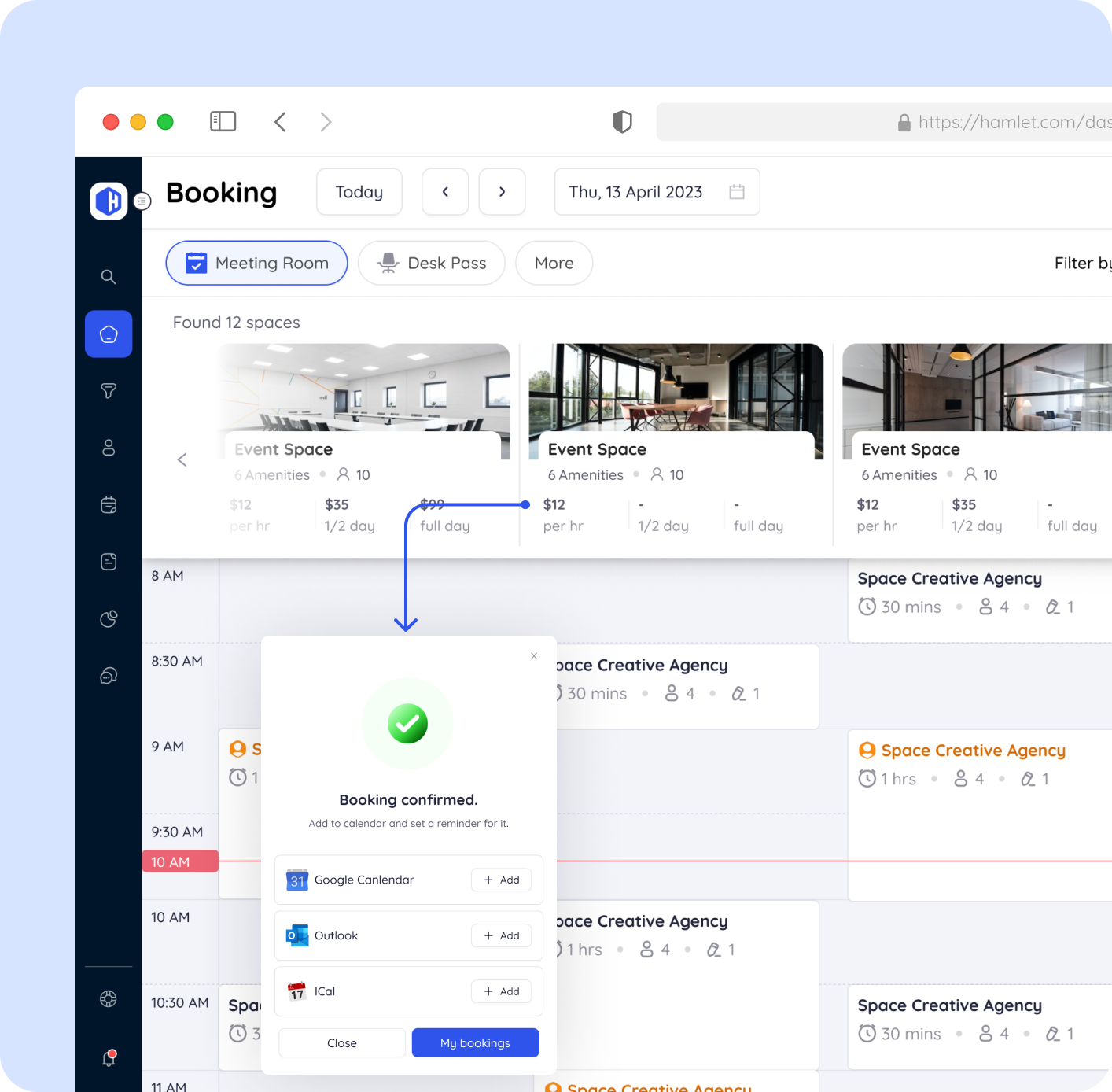Go to previous day with left chevron
Screen dimensions: 1112x1092
coord(445,192)
